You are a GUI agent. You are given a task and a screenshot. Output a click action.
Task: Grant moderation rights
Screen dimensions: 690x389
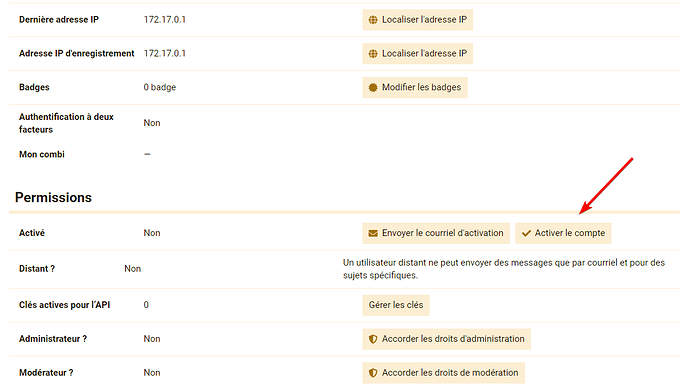443,373
